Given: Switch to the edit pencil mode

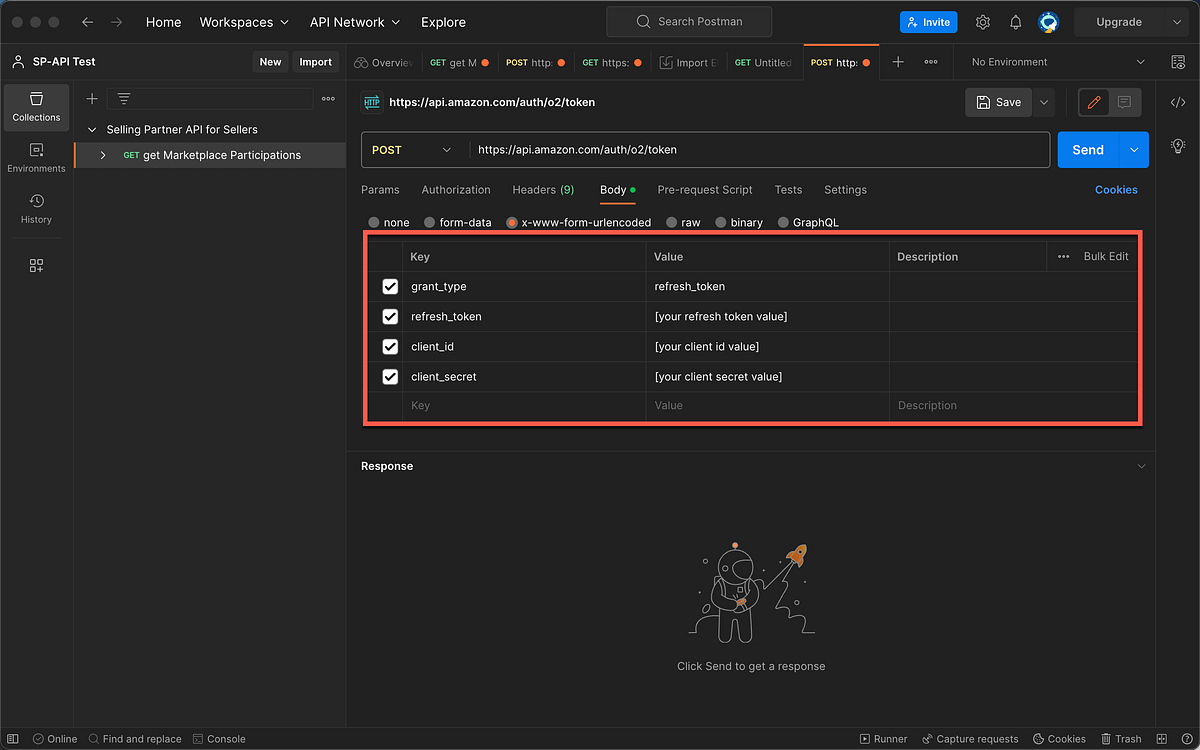Looking at the screenshot, I should (x=1094, y=102).
